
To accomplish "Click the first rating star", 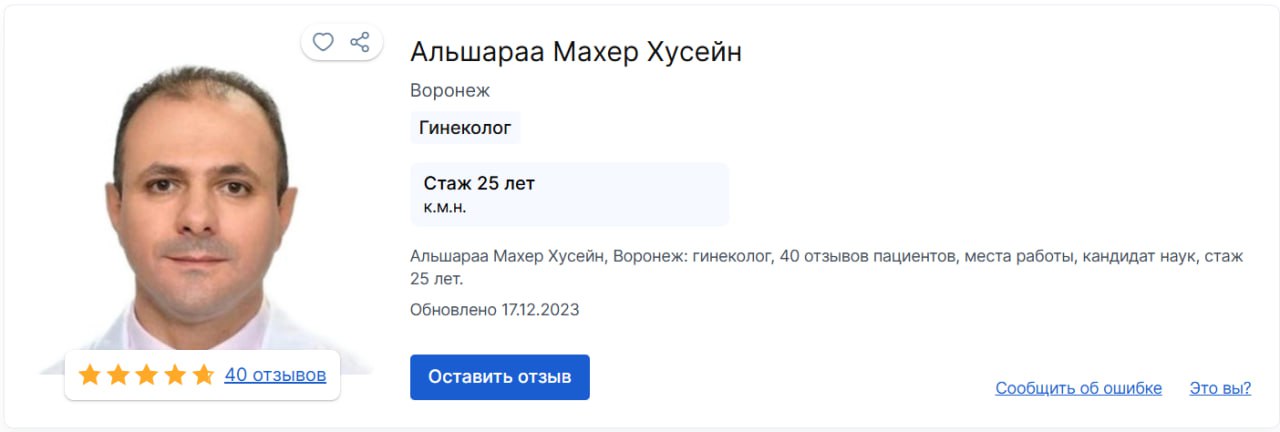I will click(90, 375).
